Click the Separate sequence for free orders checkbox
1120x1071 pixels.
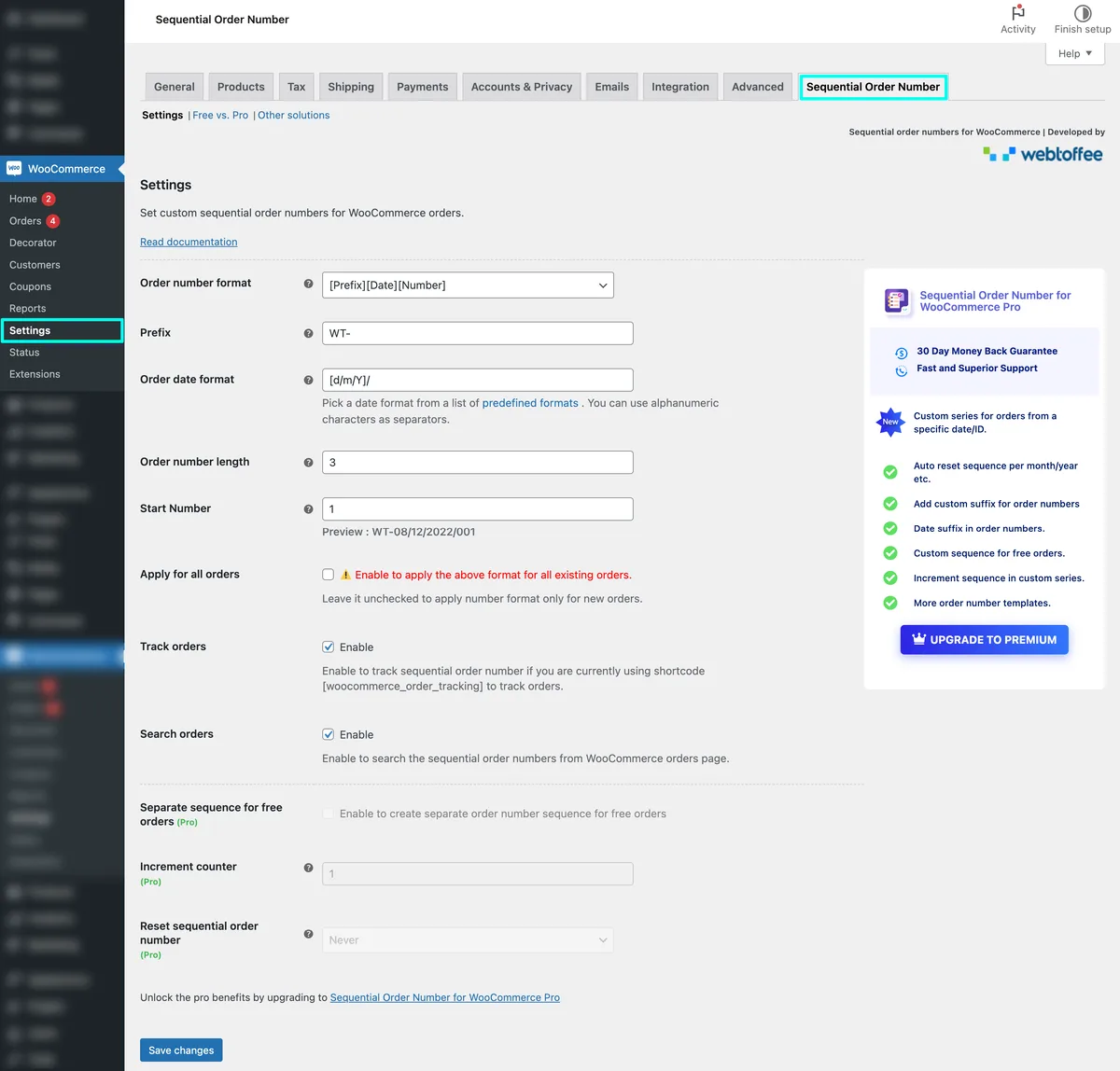(328, 814)
